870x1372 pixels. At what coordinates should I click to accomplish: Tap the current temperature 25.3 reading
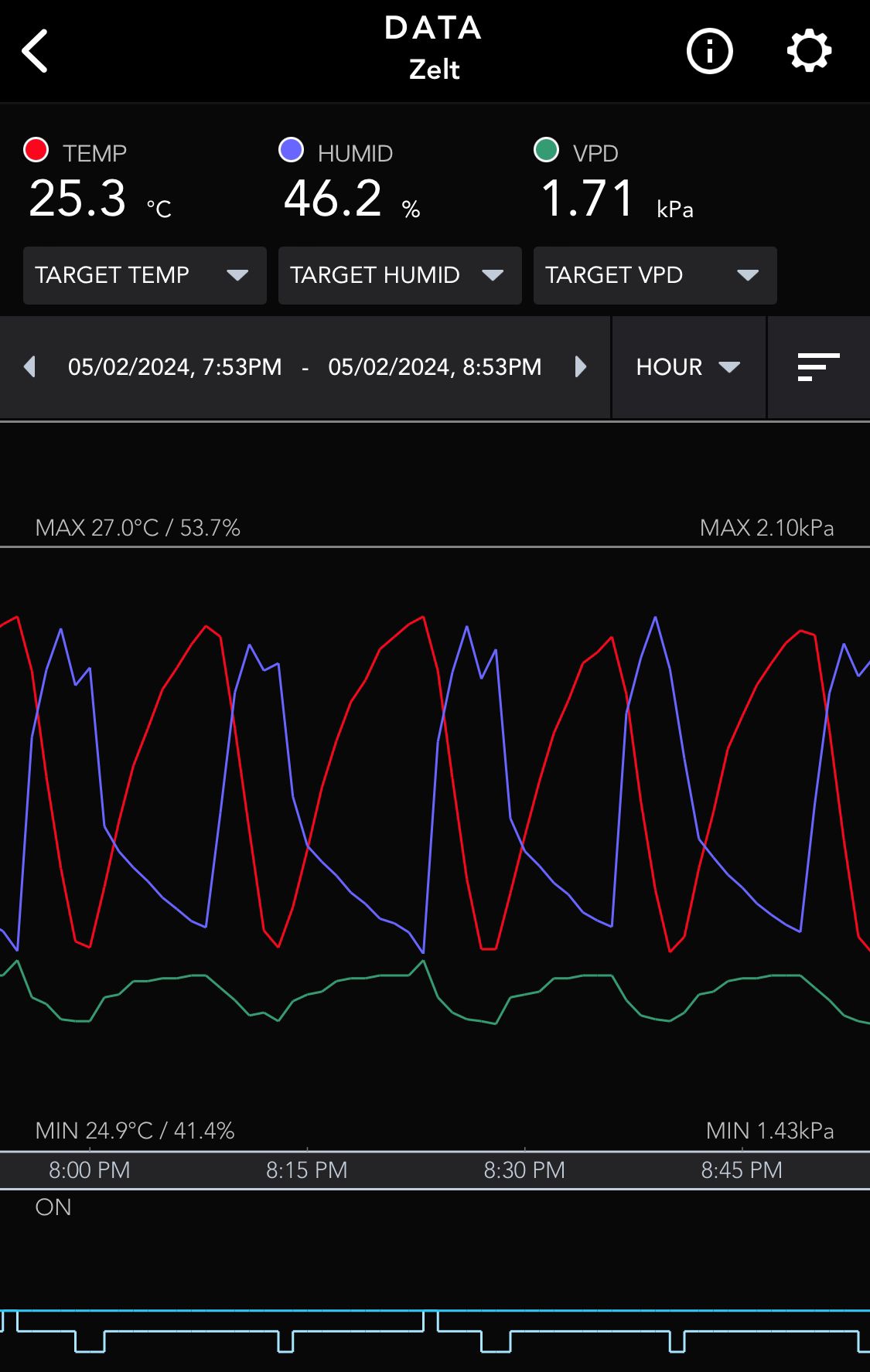coord(78,199)
